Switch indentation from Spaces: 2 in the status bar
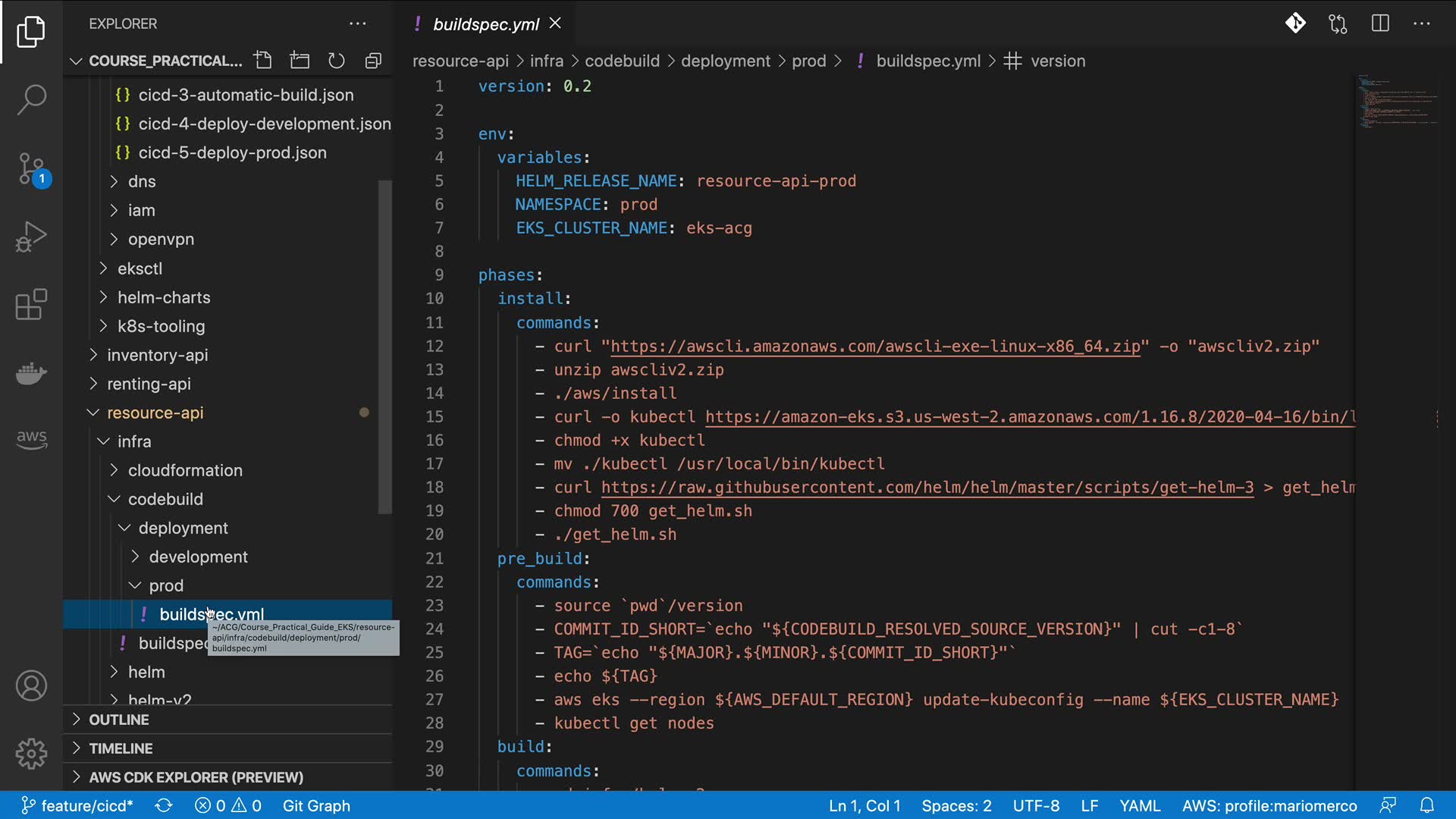This screenshot has width=1456, height=819. (x=956, y=805)
